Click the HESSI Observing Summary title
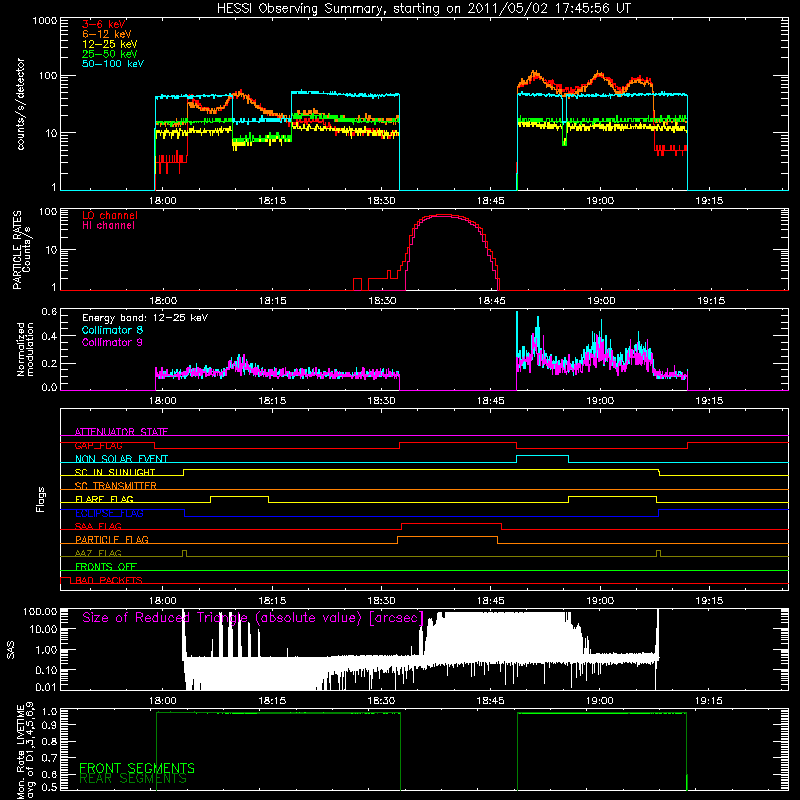 click(424, 9)
